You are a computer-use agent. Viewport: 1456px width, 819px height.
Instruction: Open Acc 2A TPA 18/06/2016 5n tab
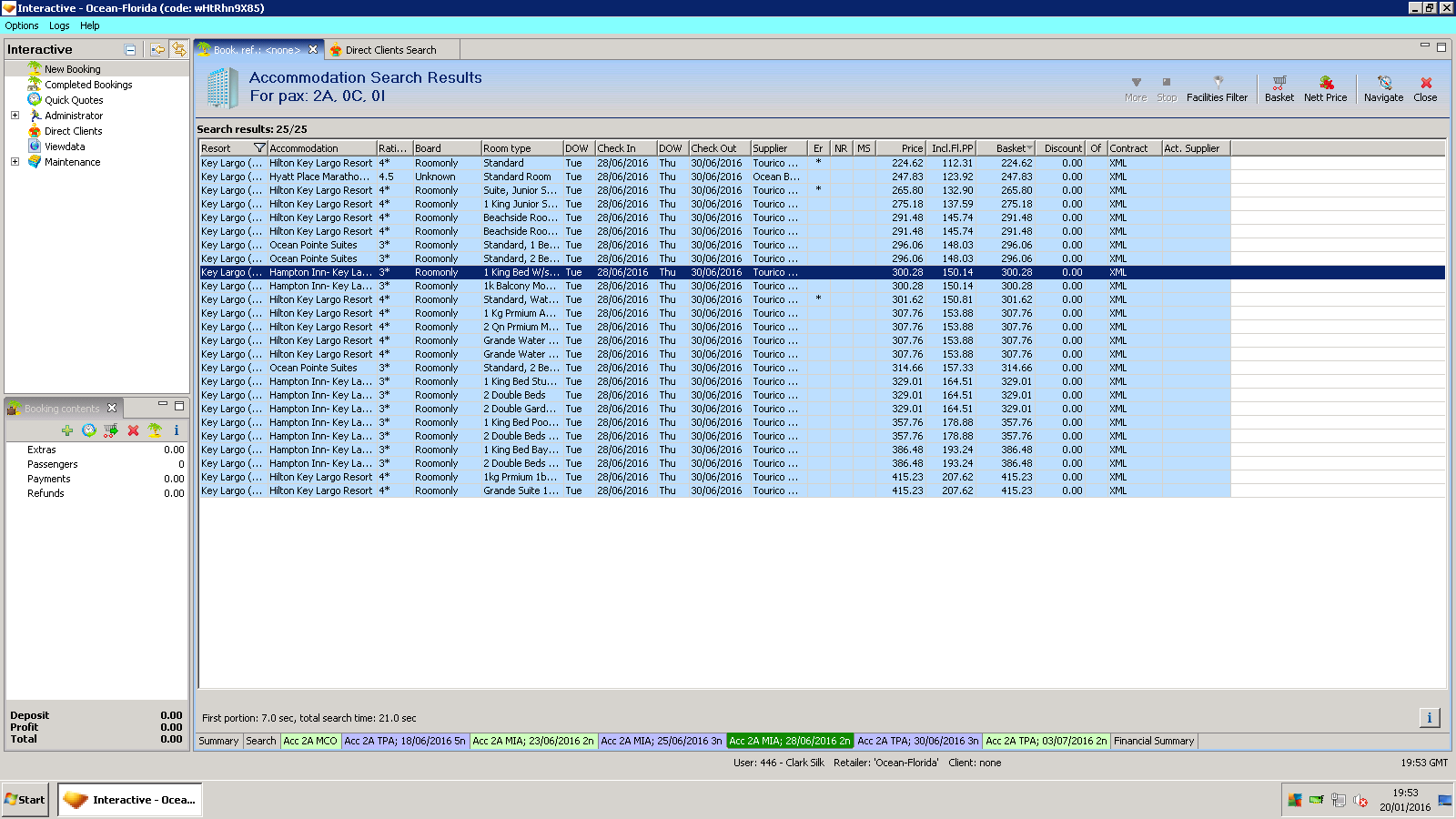pos(404,741)
